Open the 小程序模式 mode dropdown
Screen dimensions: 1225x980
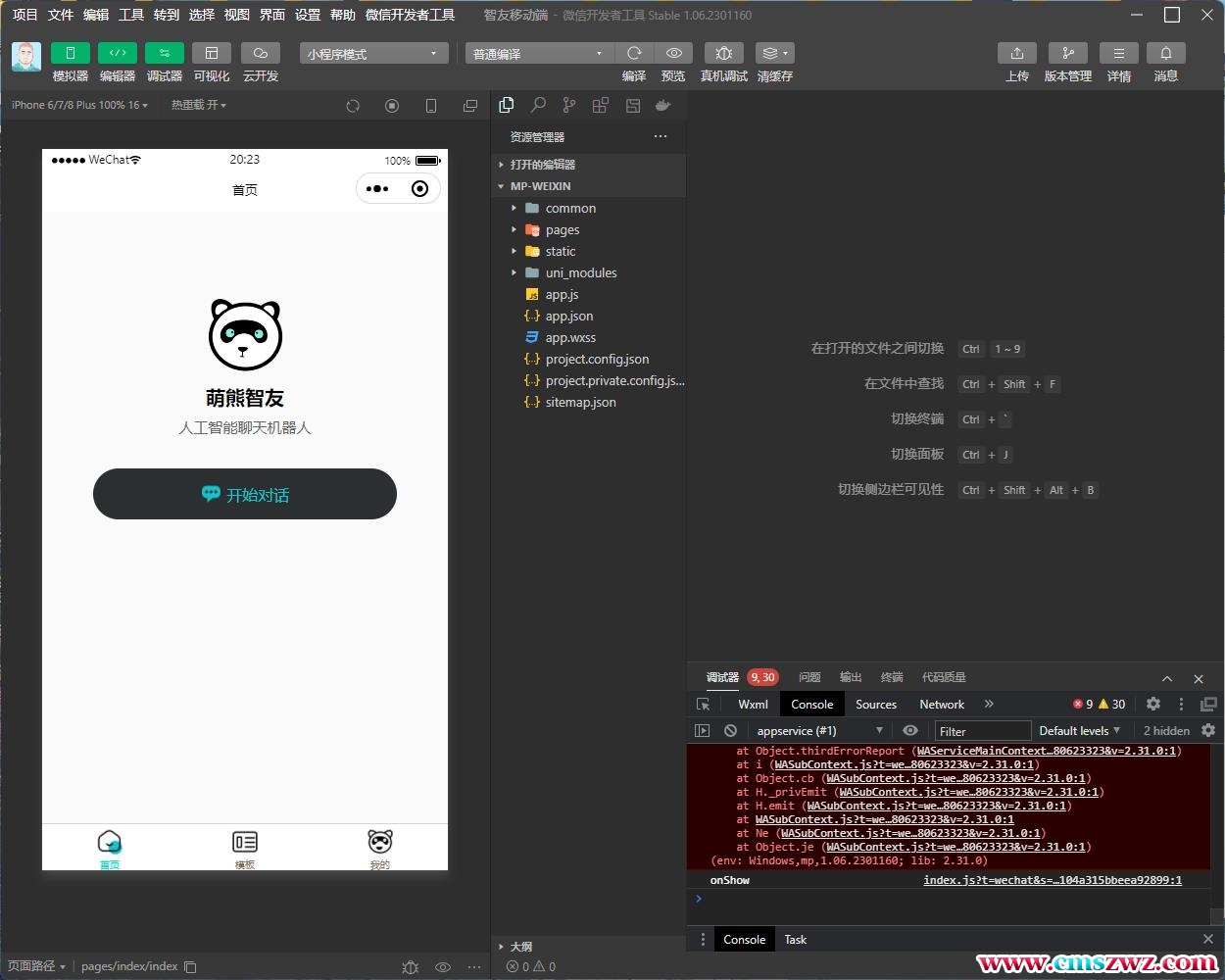(x=373, y=54)
